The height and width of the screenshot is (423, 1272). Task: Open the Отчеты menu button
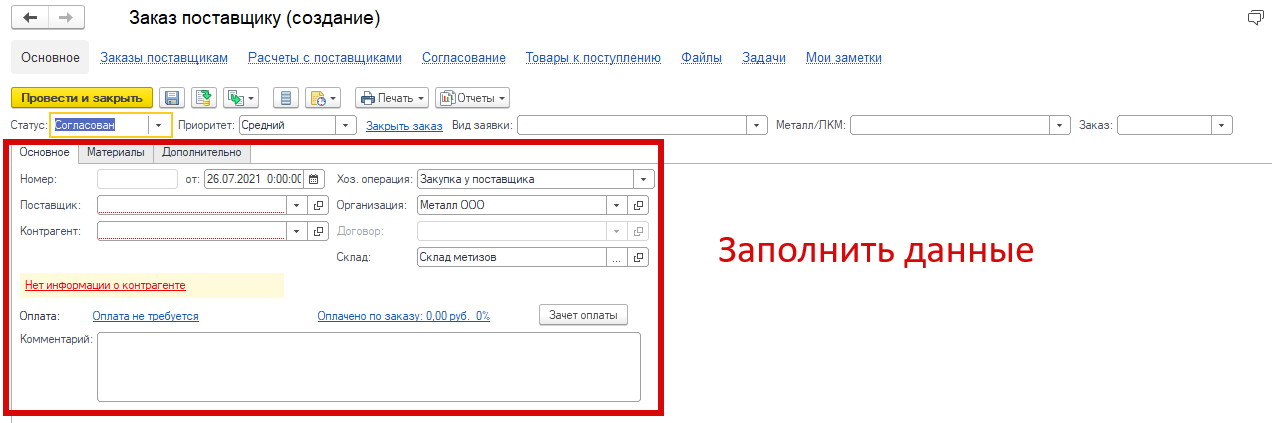click(472, 98)
